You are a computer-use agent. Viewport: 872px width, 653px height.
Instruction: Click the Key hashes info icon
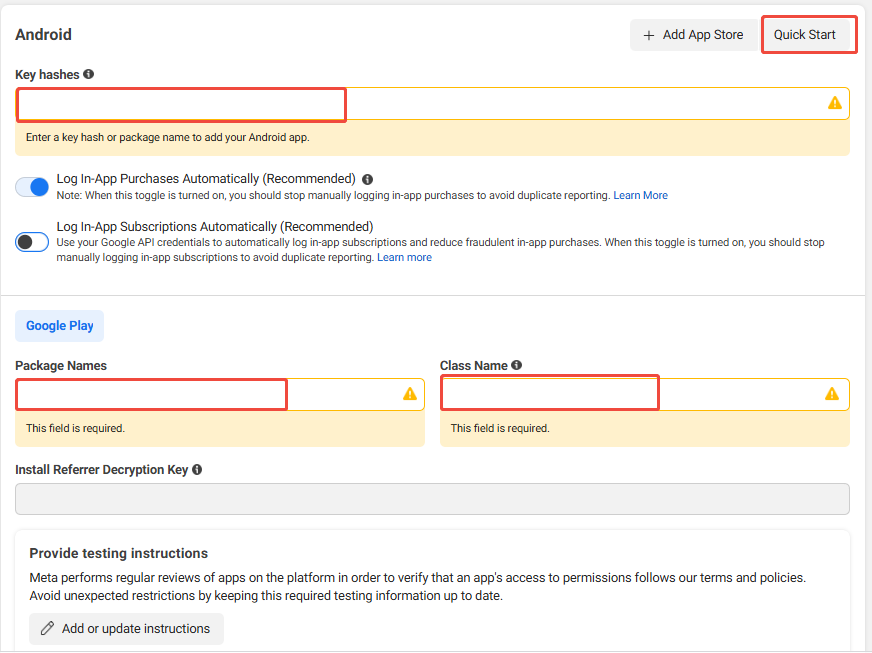(89, 74)
